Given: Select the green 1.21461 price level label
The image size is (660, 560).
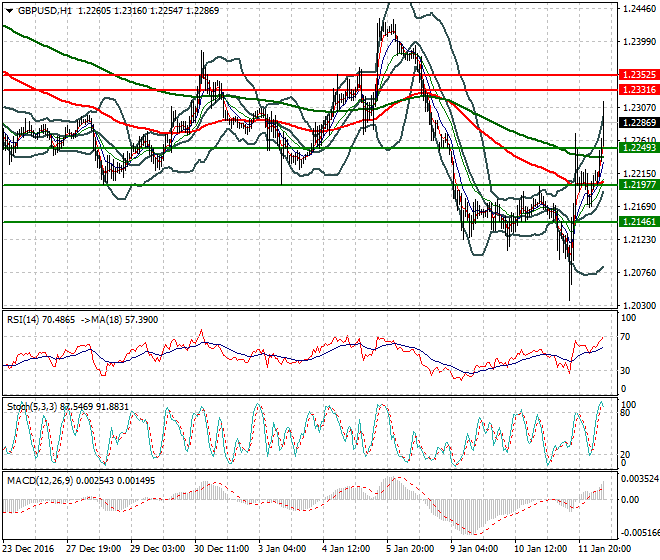Looking at the screenshot, I should [x=638, y=221].
